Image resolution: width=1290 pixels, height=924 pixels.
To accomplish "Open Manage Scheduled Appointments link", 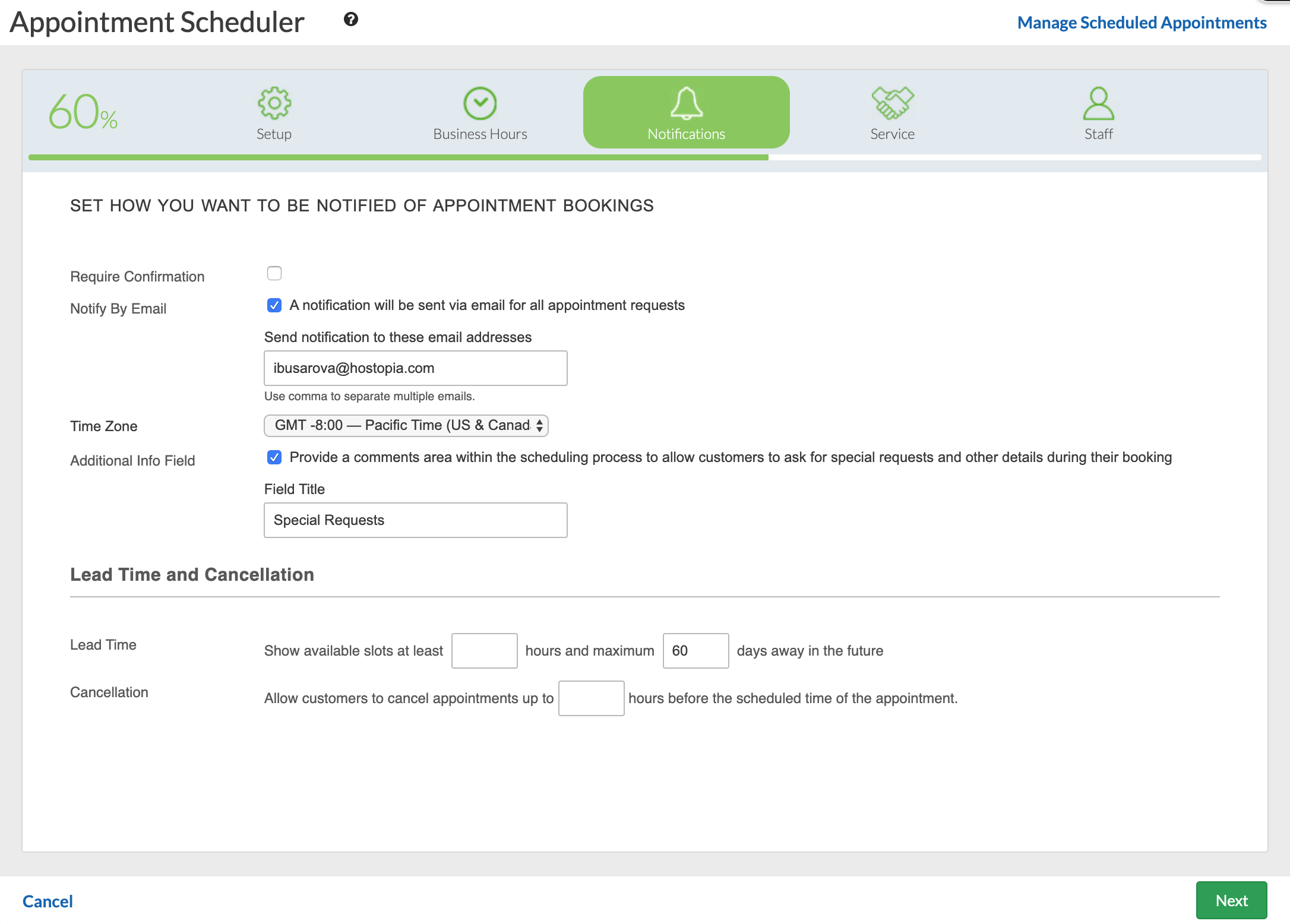I will click(x=1142, y=23).
